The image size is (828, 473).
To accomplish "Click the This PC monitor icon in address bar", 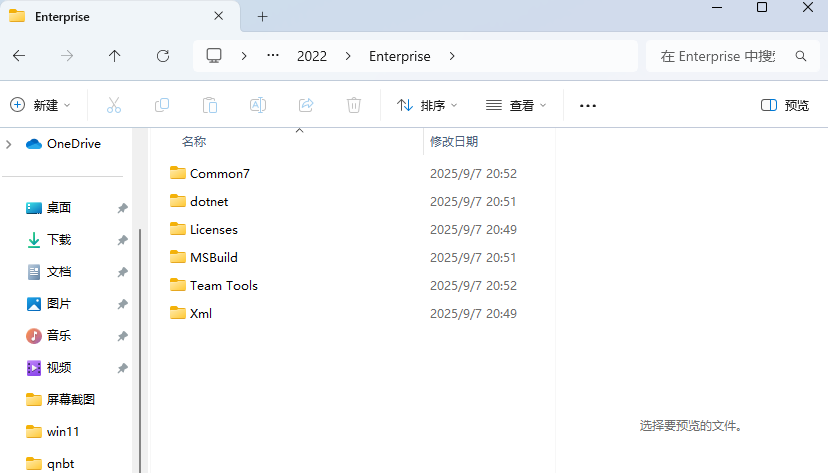I will pyautogui.click(x=214, y=55).
